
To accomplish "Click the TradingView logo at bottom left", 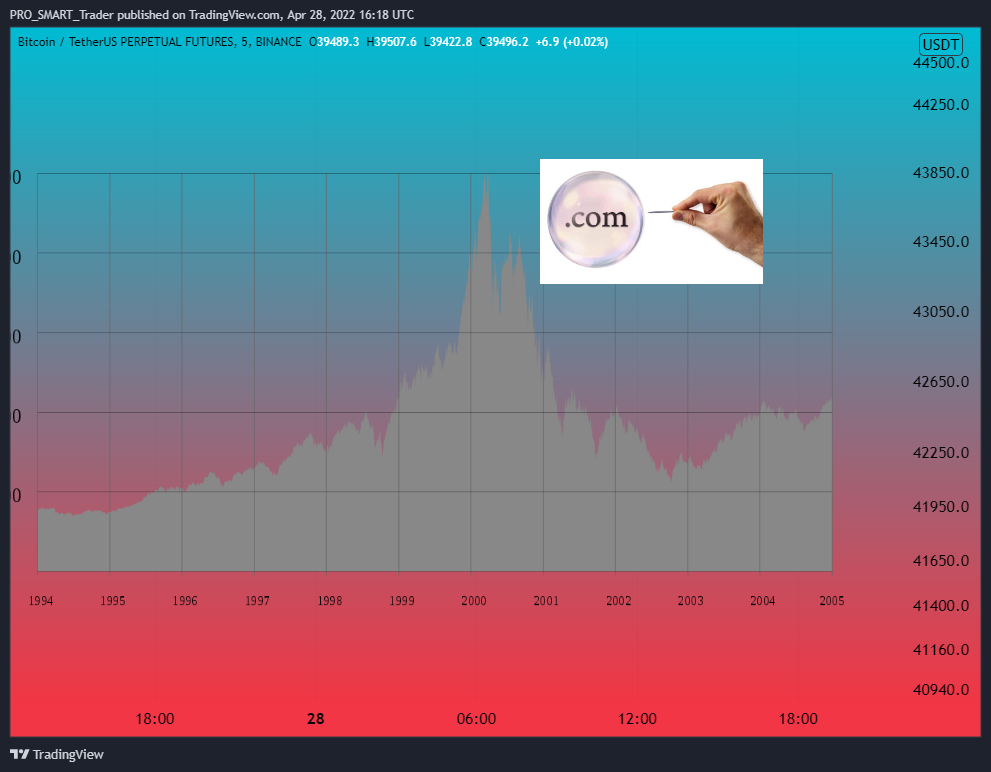I will (57, 754).
